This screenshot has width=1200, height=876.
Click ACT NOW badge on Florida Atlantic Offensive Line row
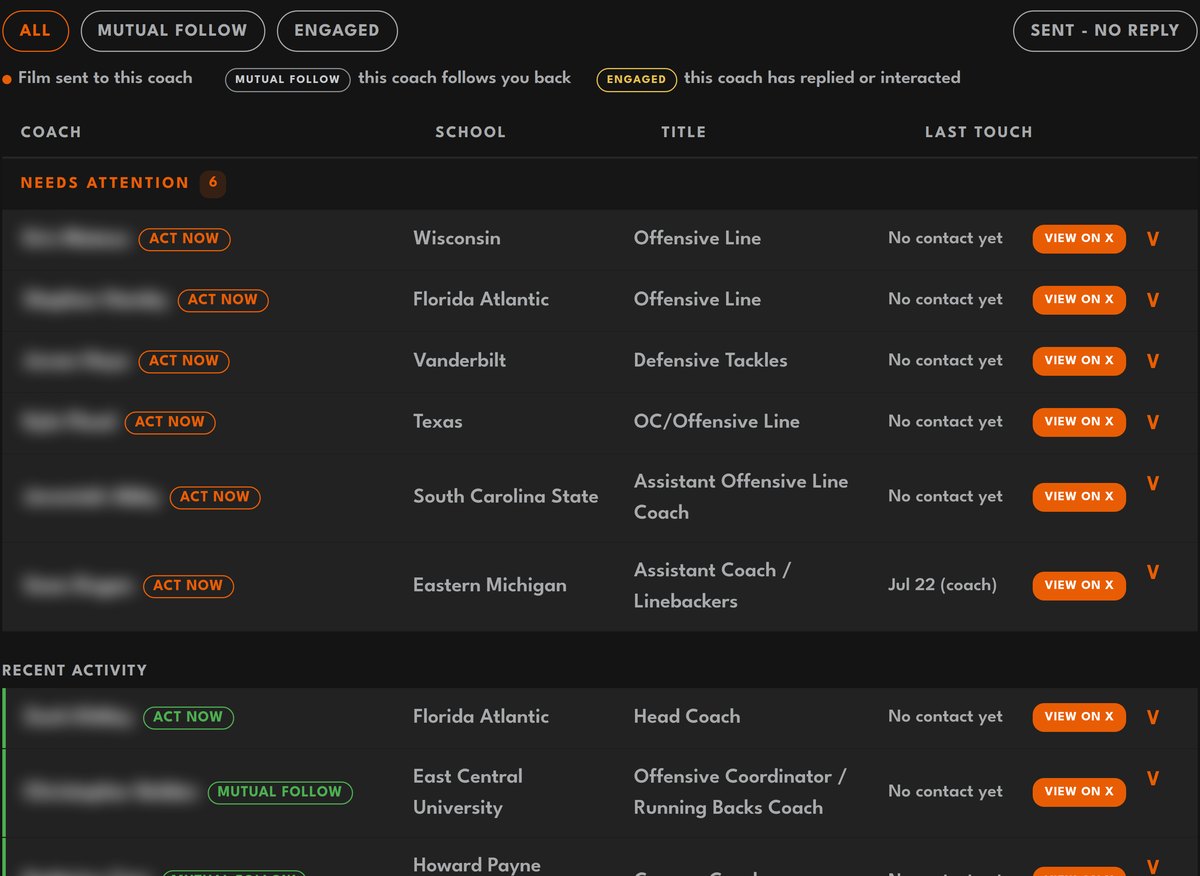223,300
